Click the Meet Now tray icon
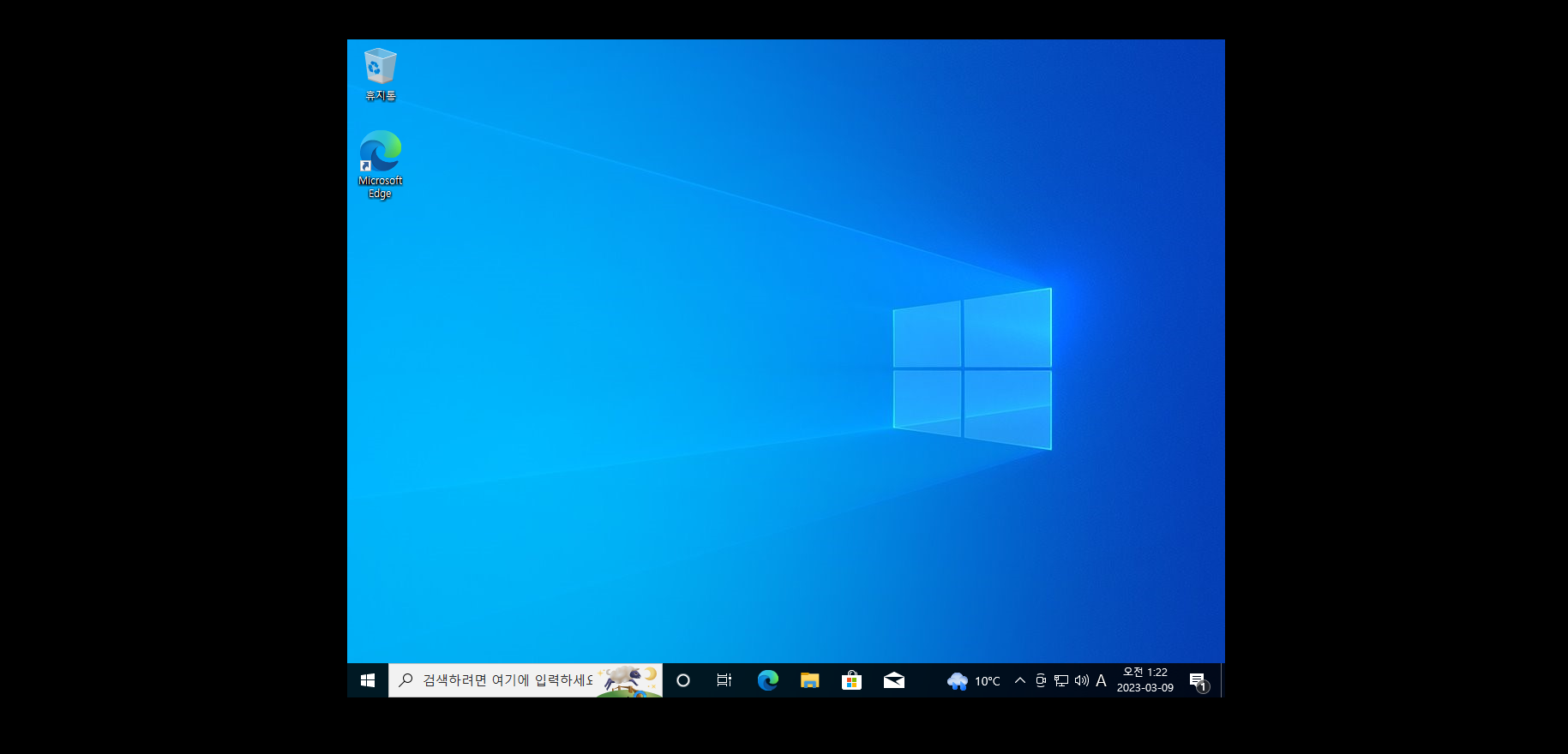 [1041, 680]
